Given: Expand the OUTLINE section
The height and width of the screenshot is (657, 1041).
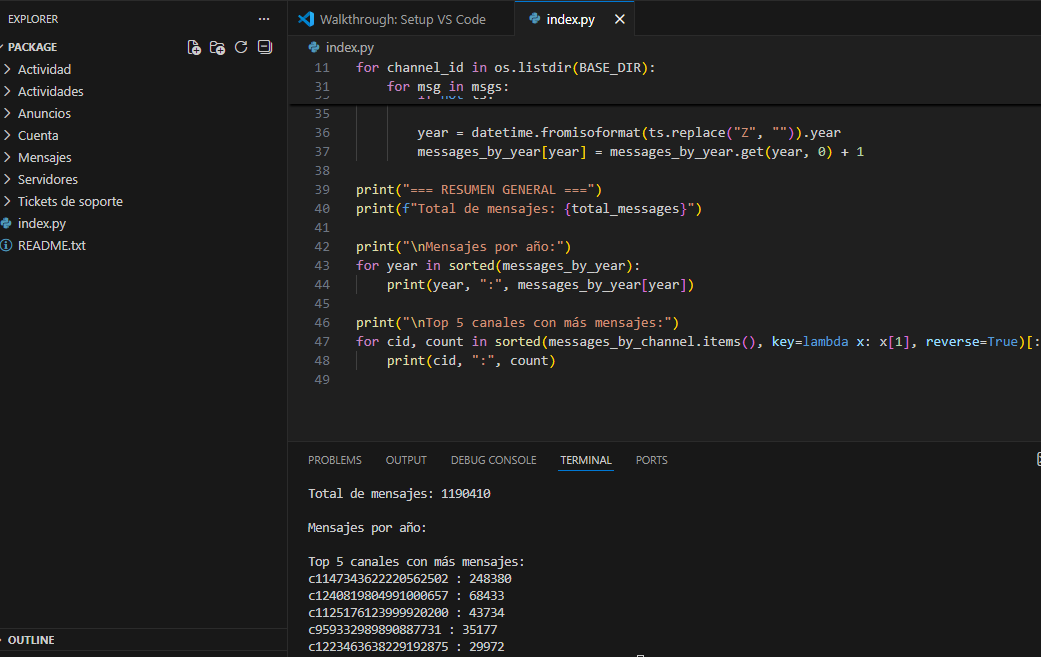Looking at the screenshot, I should coord(30,640).
